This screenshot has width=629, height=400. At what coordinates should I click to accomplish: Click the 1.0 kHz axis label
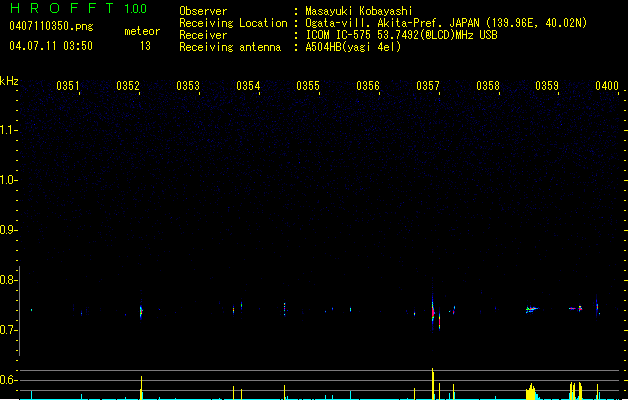(x=8, y=180)
